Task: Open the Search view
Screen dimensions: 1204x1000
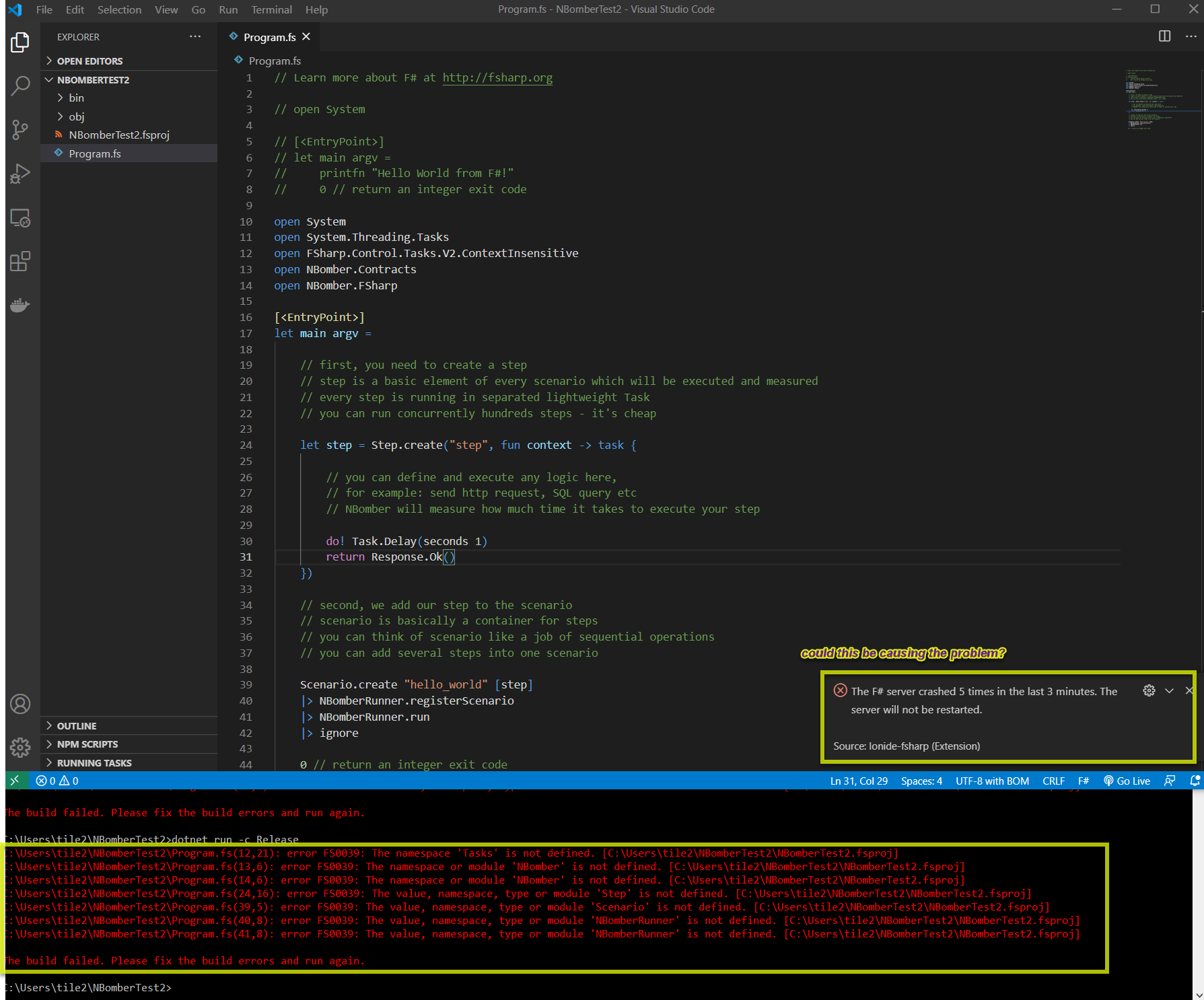Action: 20,85
